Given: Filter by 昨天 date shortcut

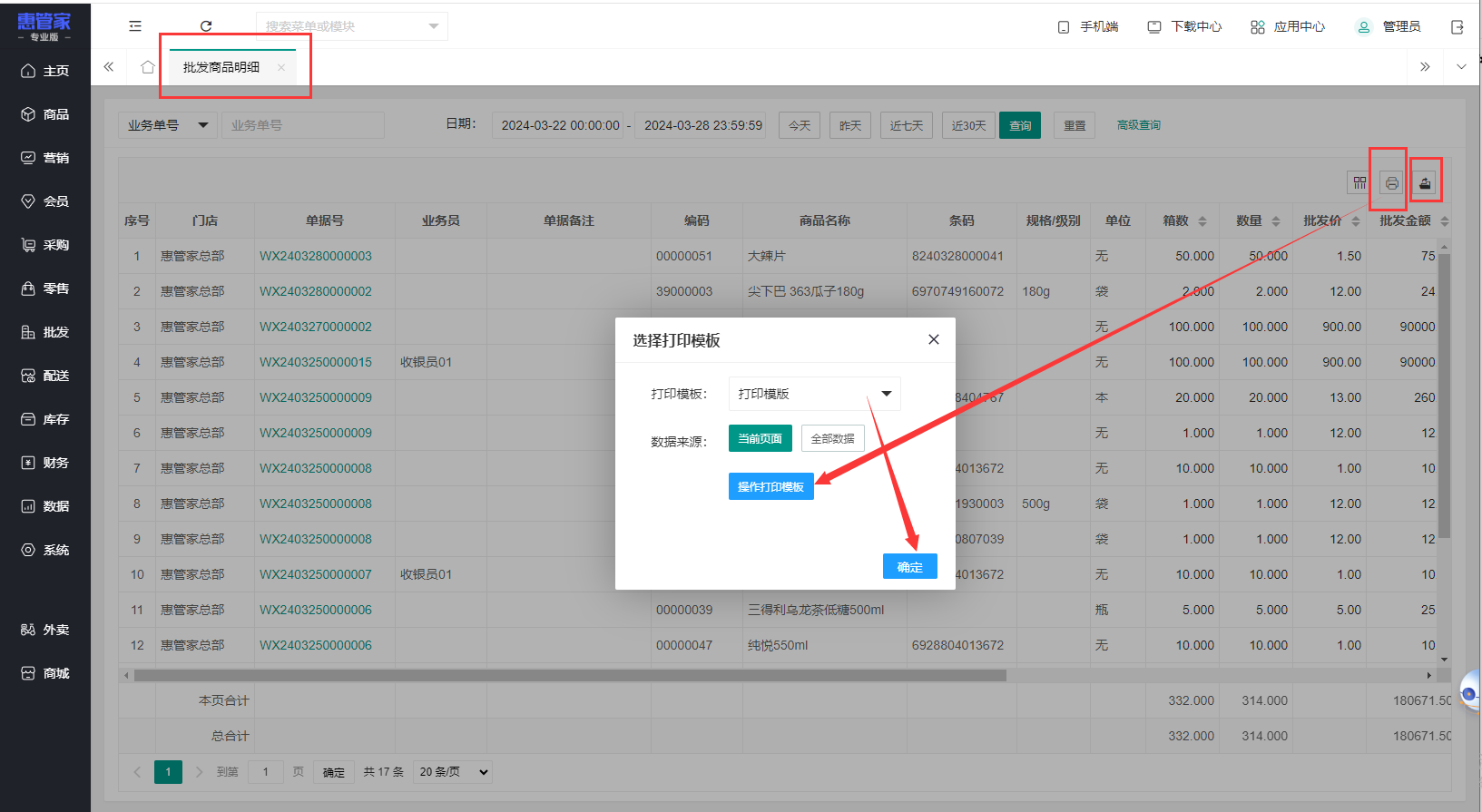Looking at the screenshot, I should [850, 125].
